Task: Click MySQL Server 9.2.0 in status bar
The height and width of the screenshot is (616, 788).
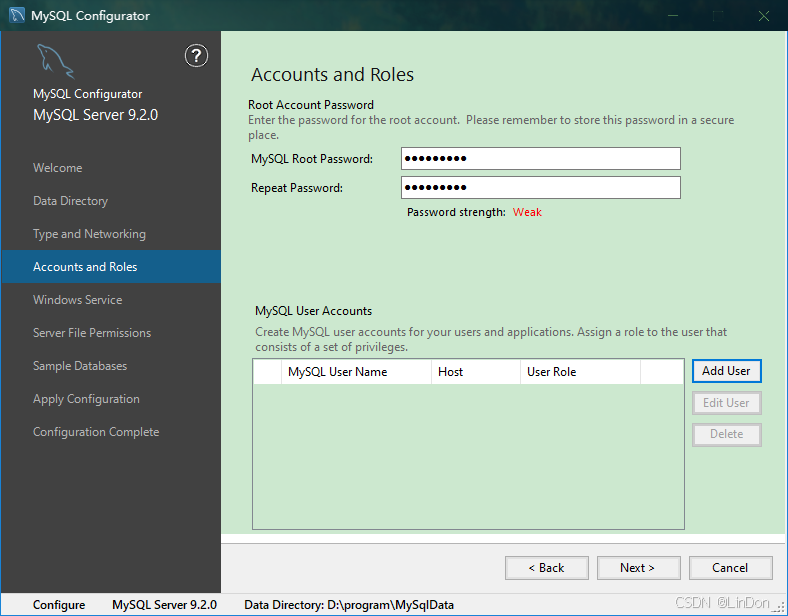Action: (164, 604)
